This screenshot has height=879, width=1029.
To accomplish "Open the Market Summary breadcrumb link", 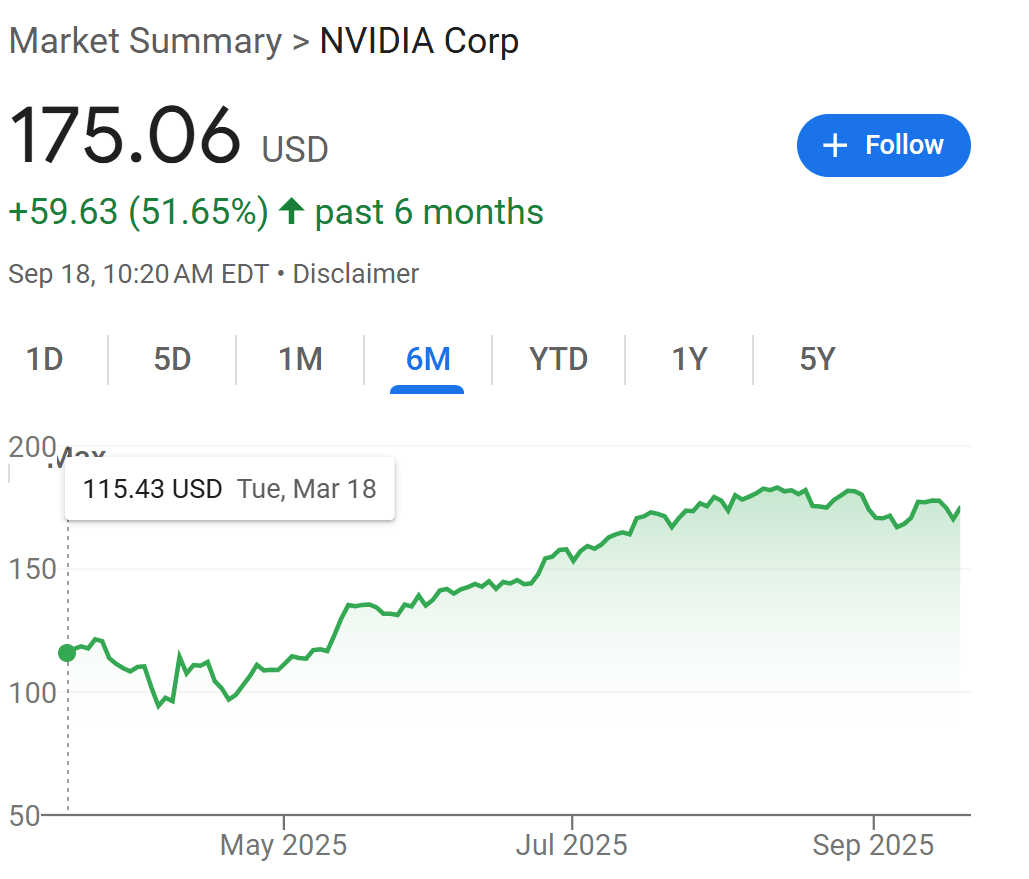I will point(145,41).
